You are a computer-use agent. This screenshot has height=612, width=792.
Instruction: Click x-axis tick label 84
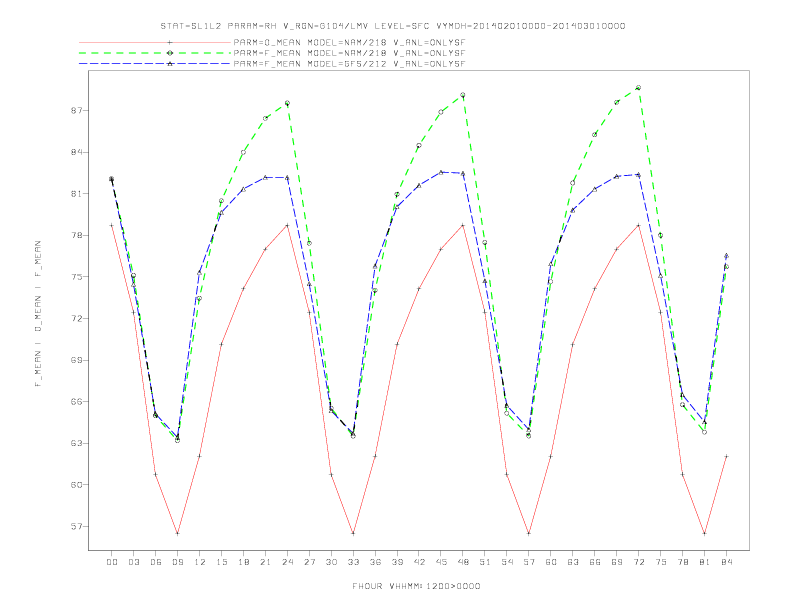tap(726, 562)
